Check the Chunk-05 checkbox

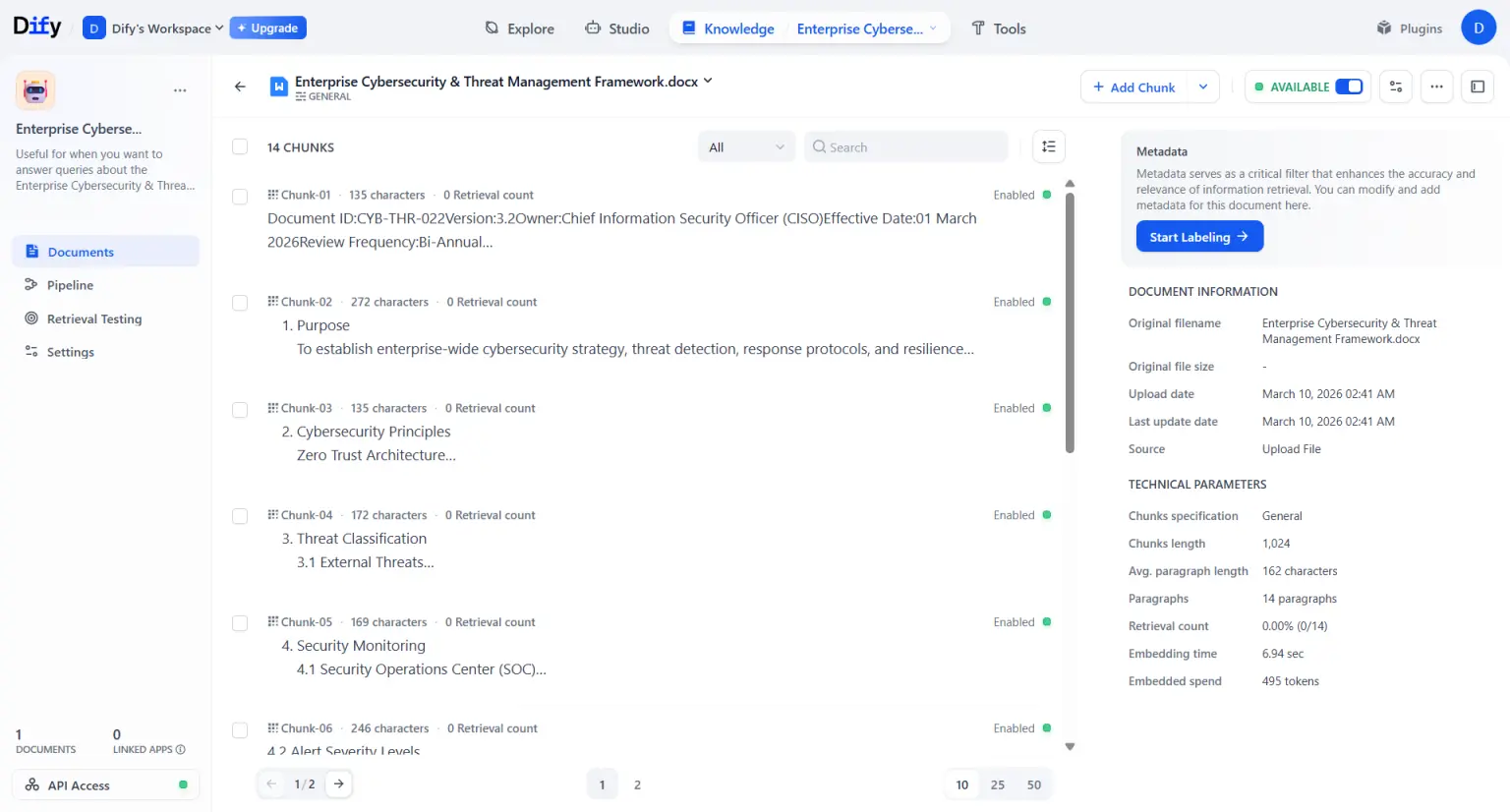click(240, 623)
